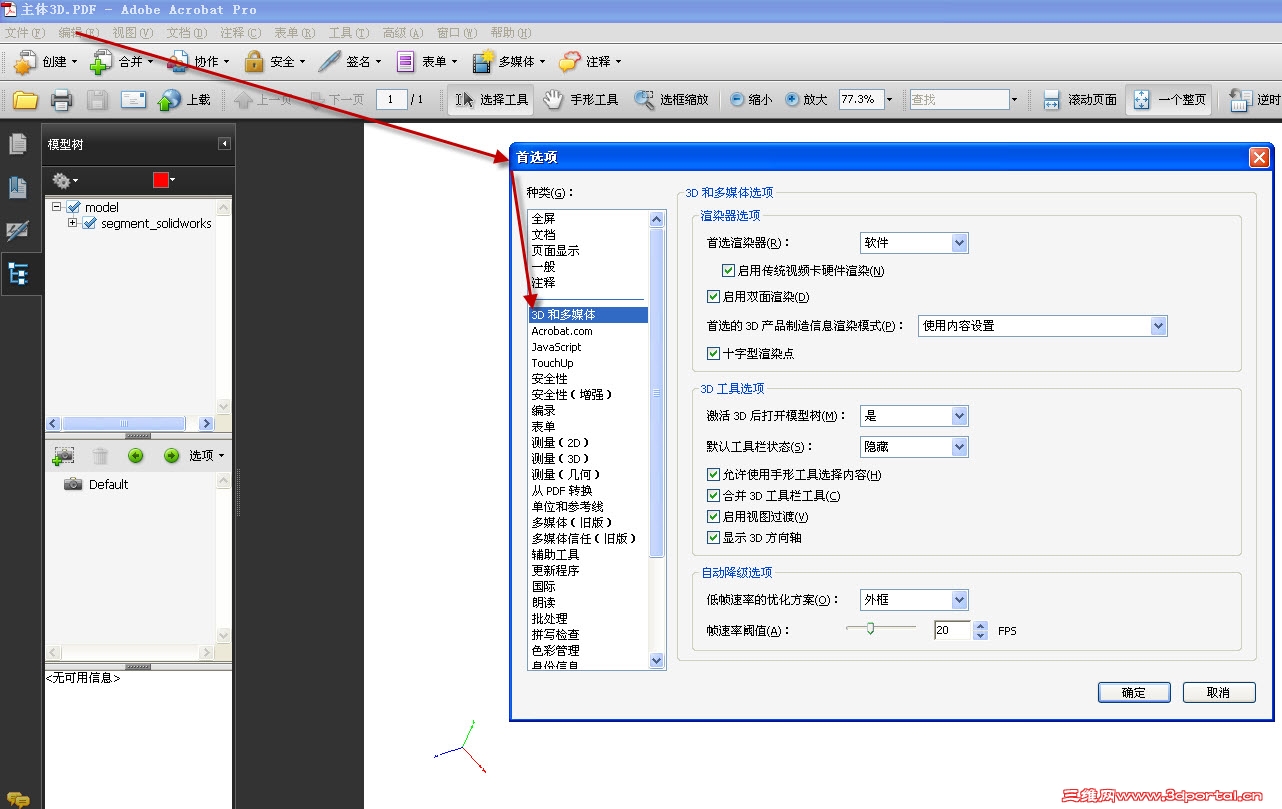Click the open file folder icon
The image size is (1282, 809).
(25, 100)
